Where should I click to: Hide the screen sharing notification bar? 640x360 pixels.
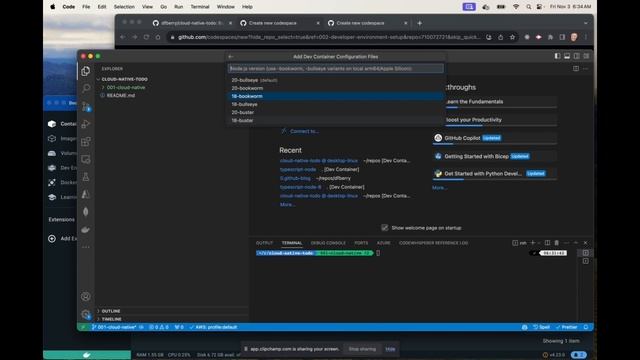pos(390,349)
